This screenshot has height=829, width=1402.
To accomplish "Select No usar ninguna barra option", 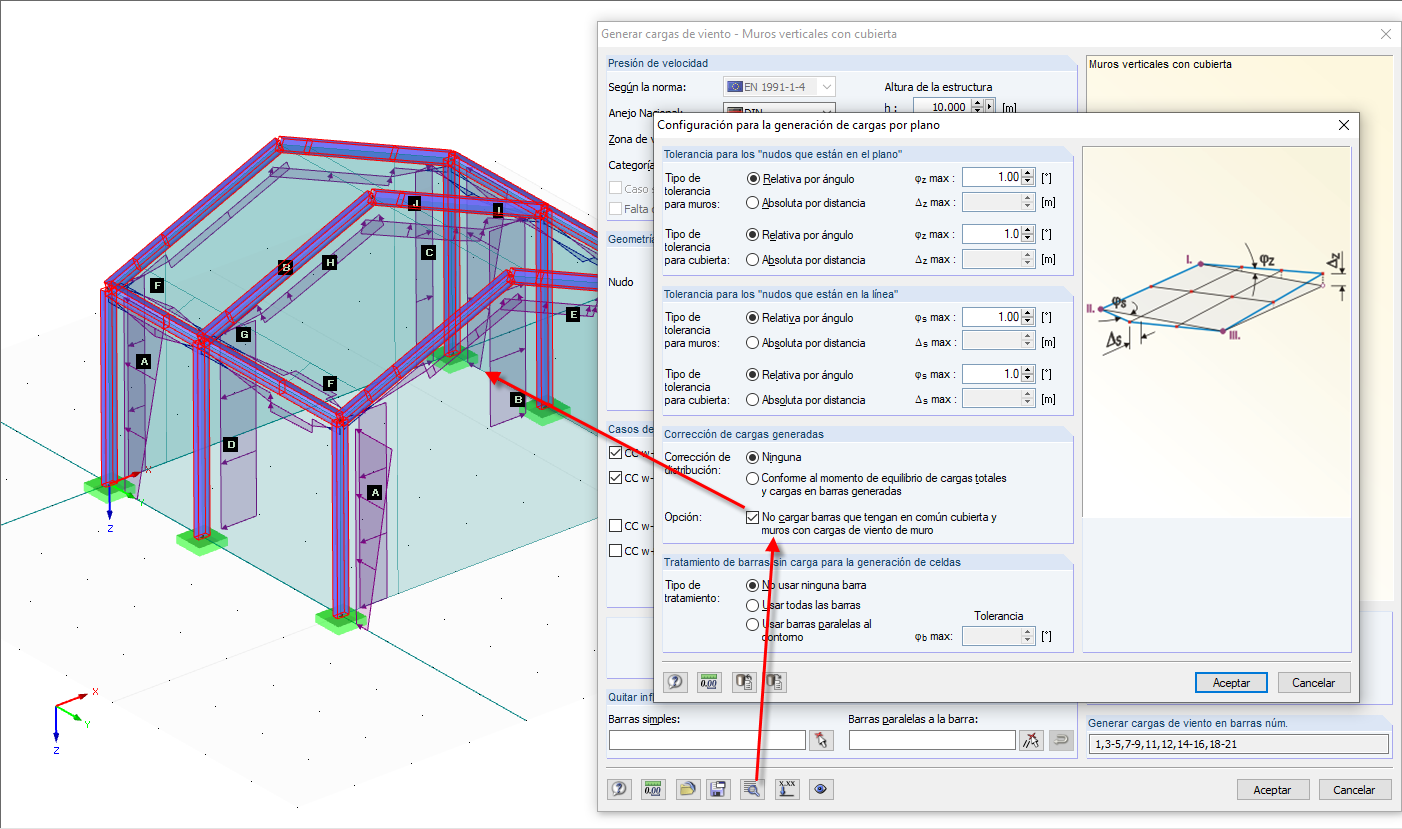I will pyautogui.click(x=753, y=585).
